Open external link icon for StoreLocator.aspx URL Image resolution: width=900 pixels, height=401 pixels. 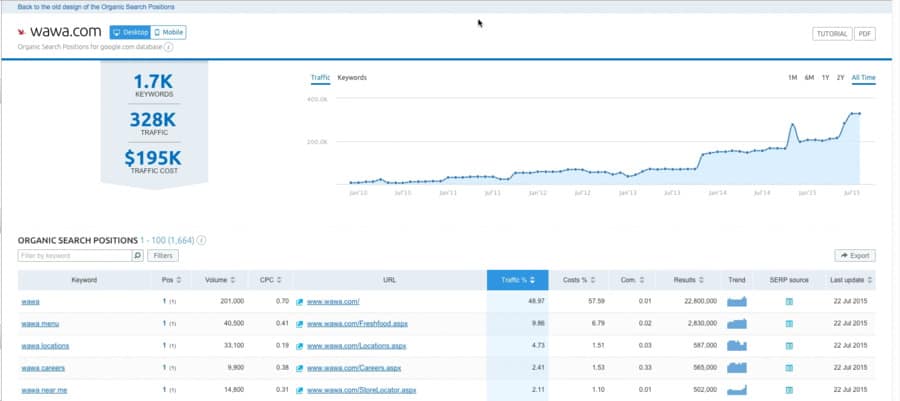click(299, 391)
